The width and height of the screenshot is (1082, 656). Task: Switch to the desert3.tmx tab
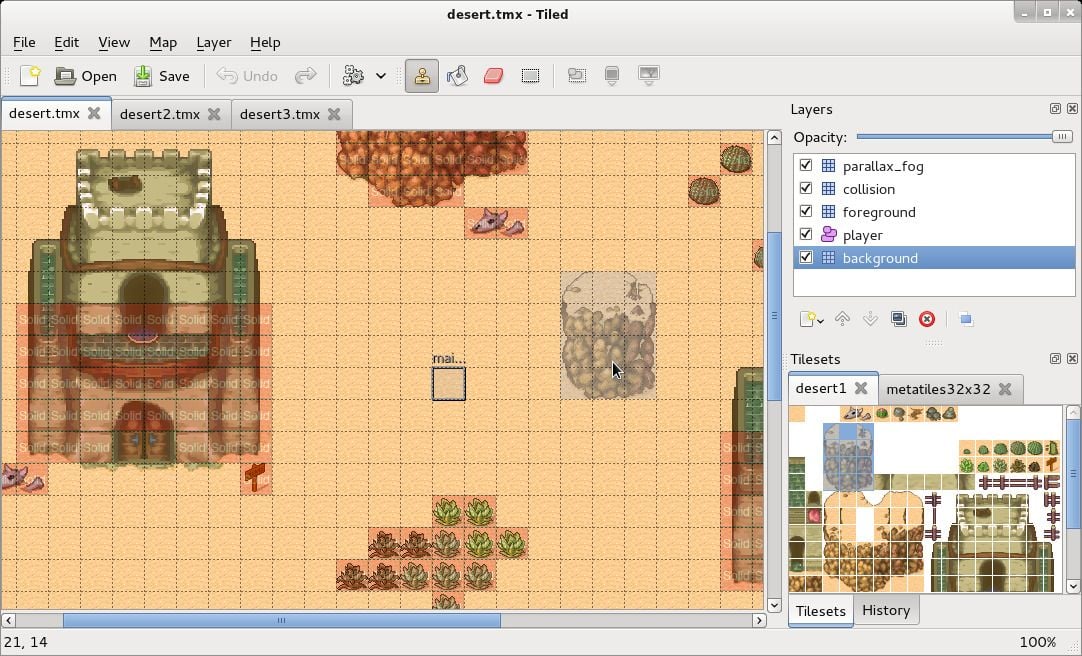[281, 113]
